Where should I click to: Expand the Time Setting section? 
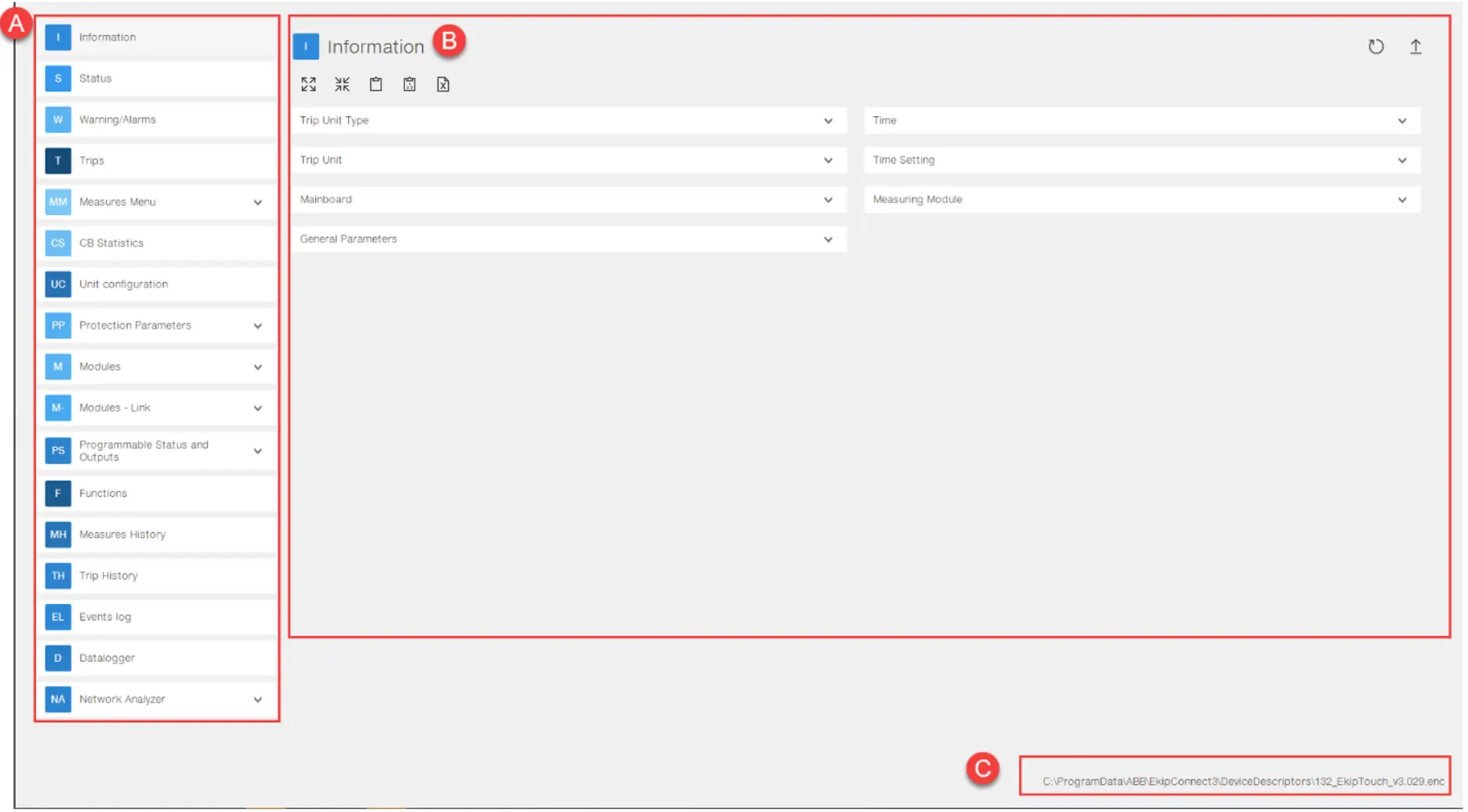click(1401, 161)
